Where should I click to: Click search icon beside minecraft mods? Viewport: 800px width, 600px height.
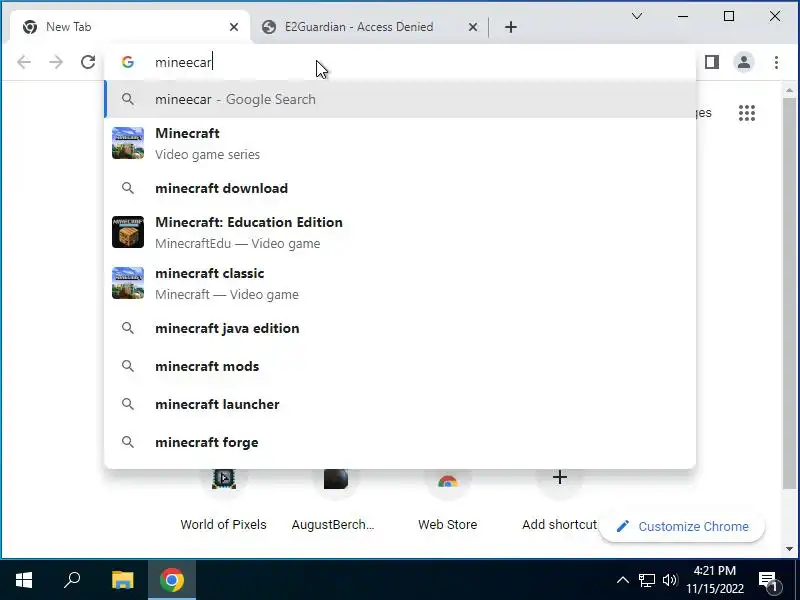(x=128, y=366)
